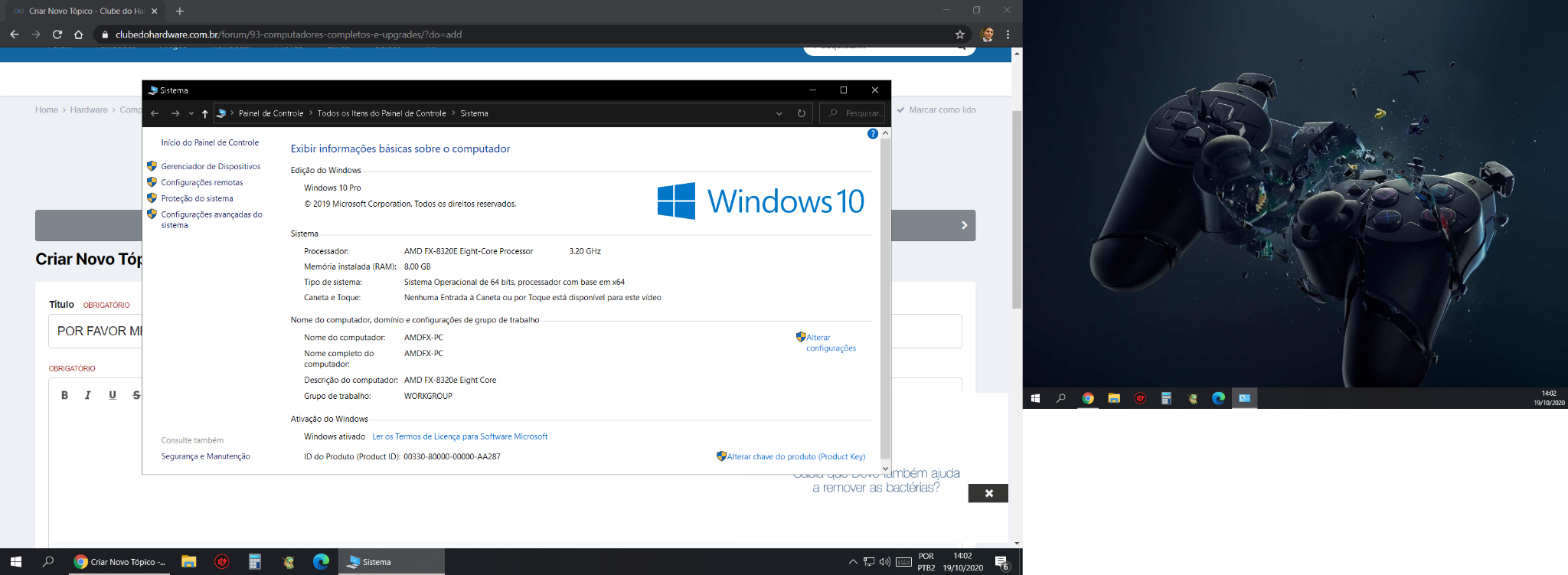Open the touch keyboard tray icon
This screenshot has width=1568, height=575.
tap(903, 562)
